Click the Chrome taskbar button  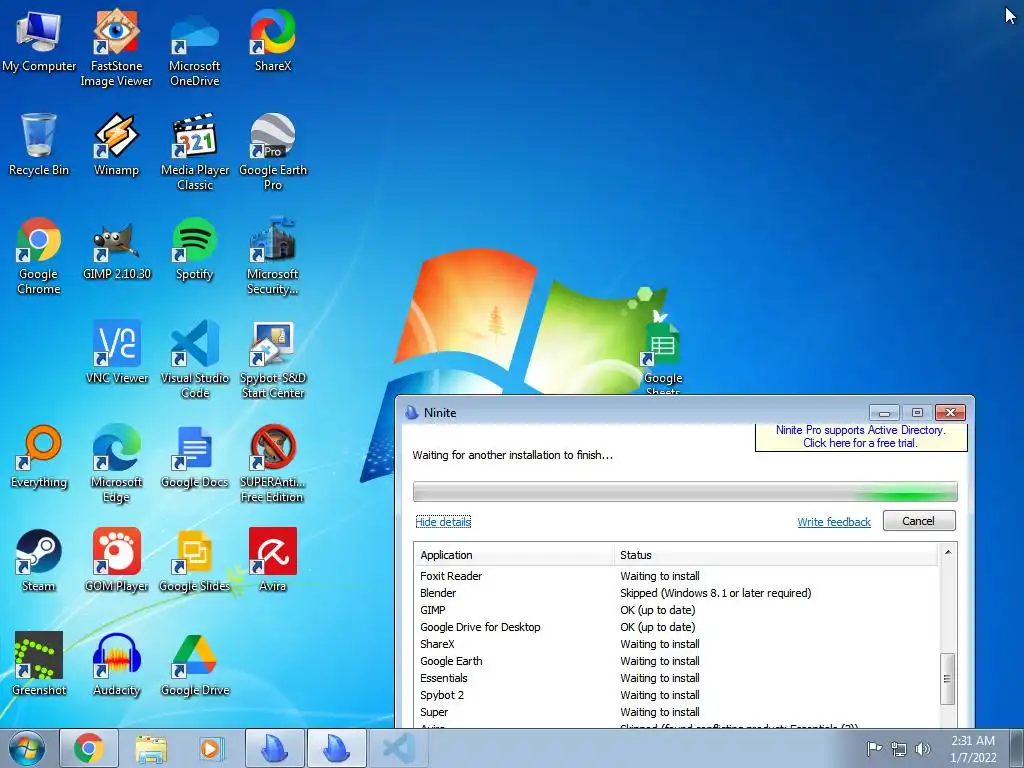[89, 749]
